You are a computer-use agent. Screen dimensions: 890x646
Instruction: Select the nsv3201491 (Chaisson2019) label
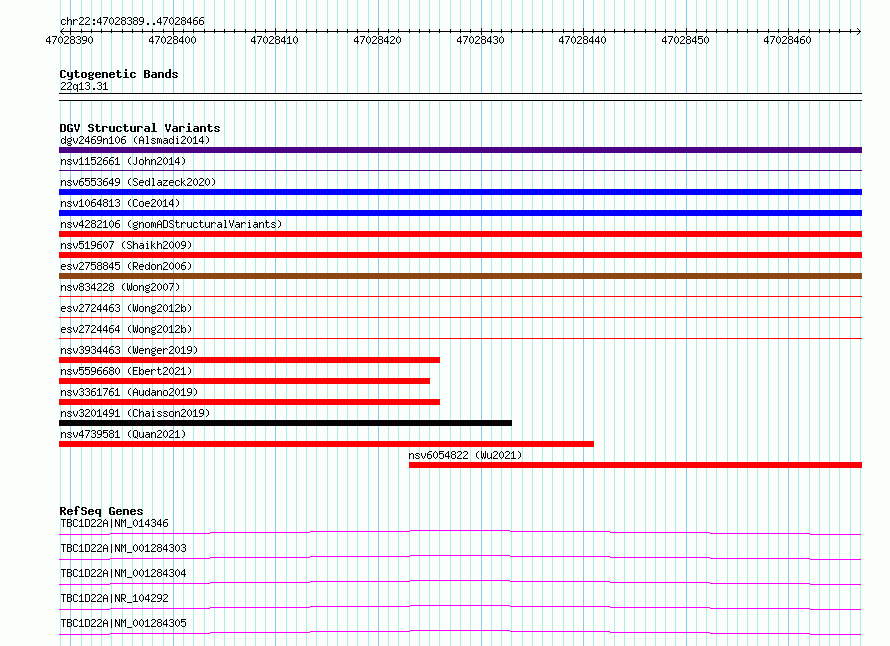[135, 413]
